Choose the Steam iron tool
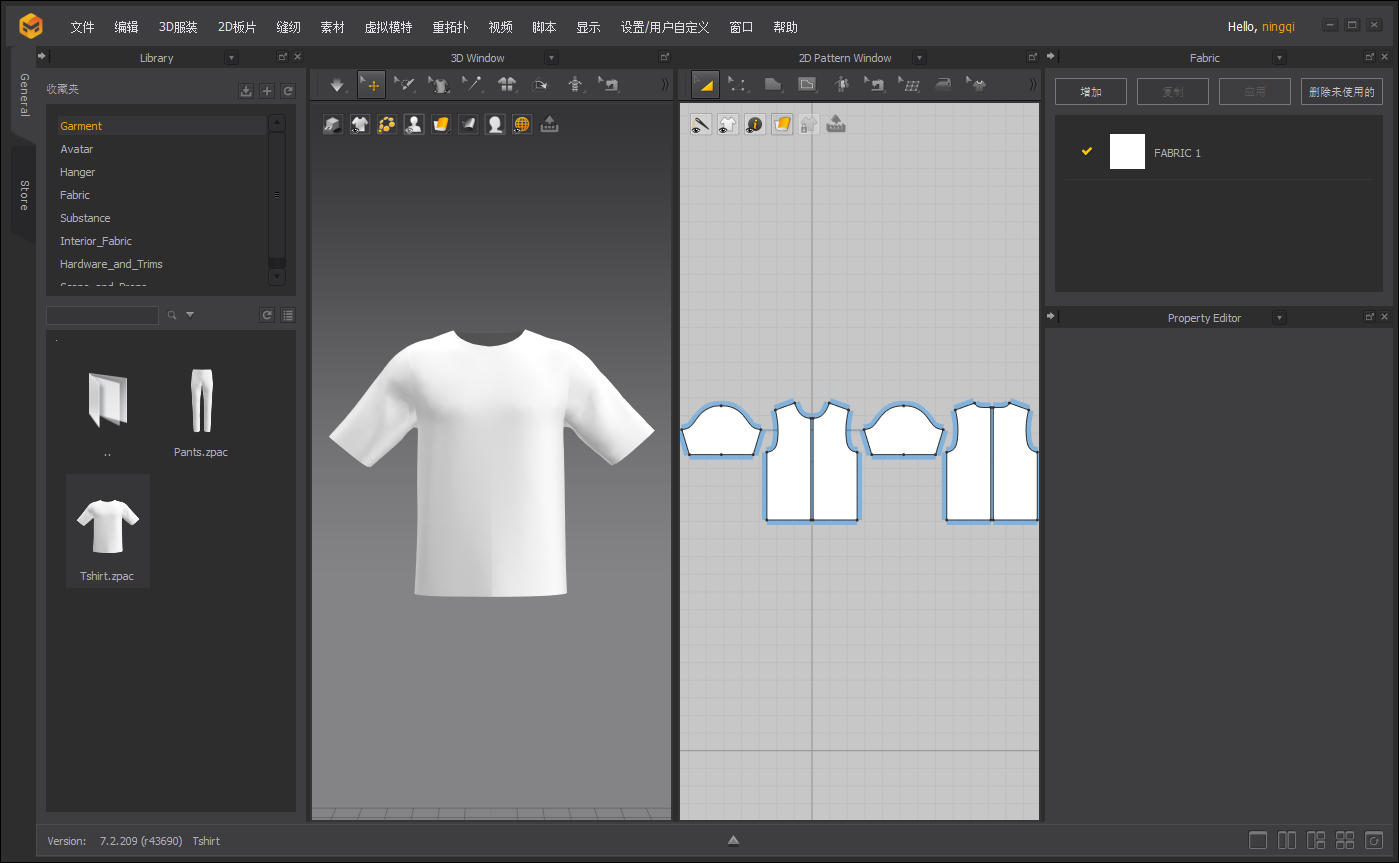 pyautogui.click(x=943, y=85)
